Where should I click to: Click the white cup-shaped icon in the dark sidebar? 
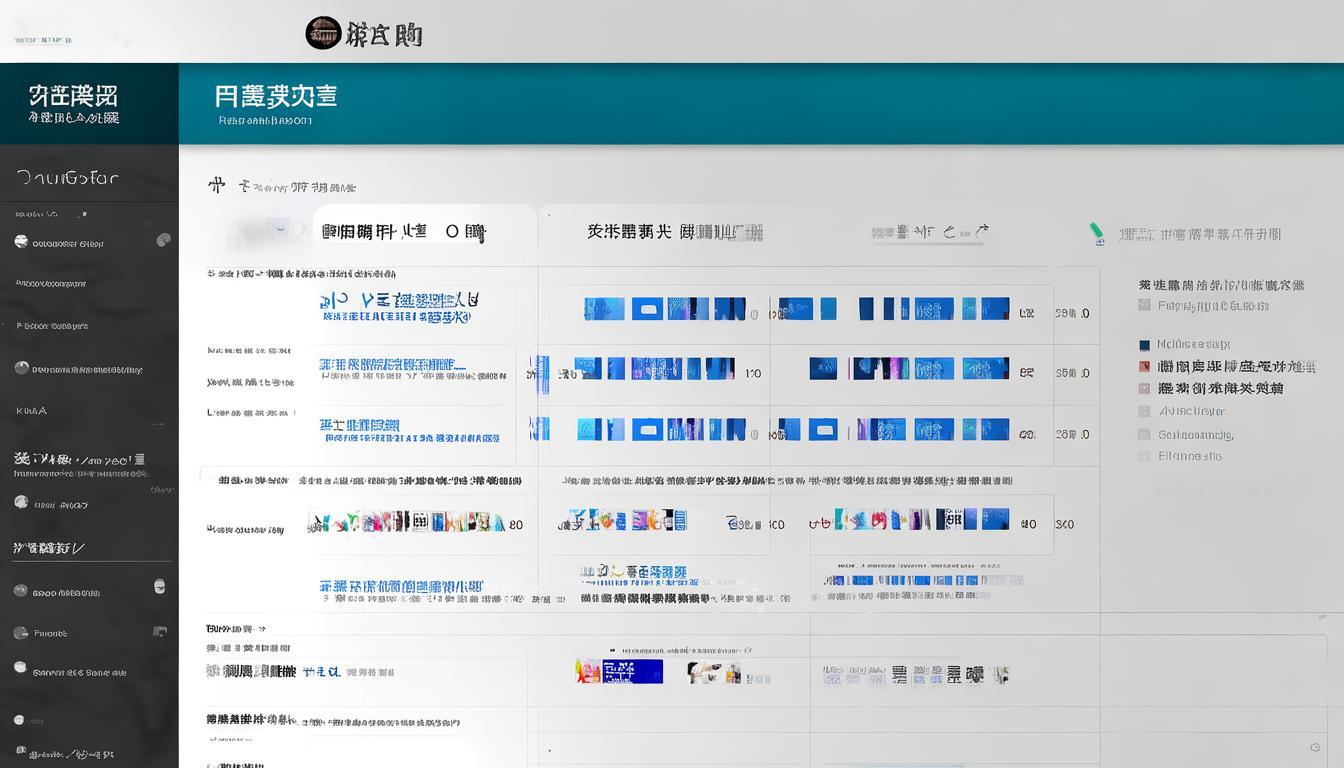(159, 586)
